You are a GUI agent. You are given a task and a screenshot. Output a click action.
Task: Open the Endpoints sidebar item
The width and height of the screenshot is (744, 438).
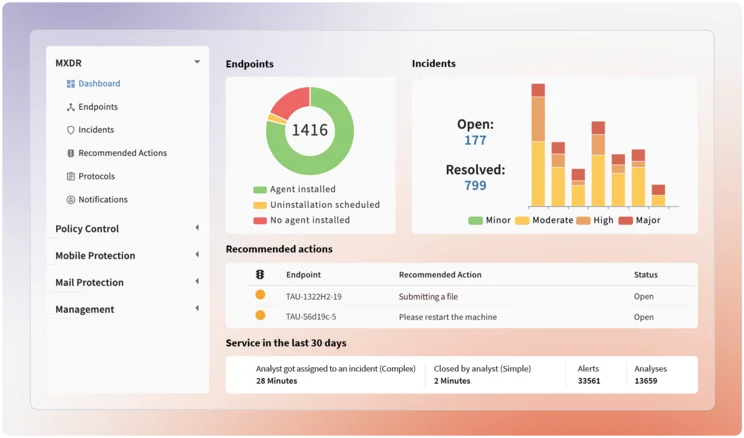(98, 107)
